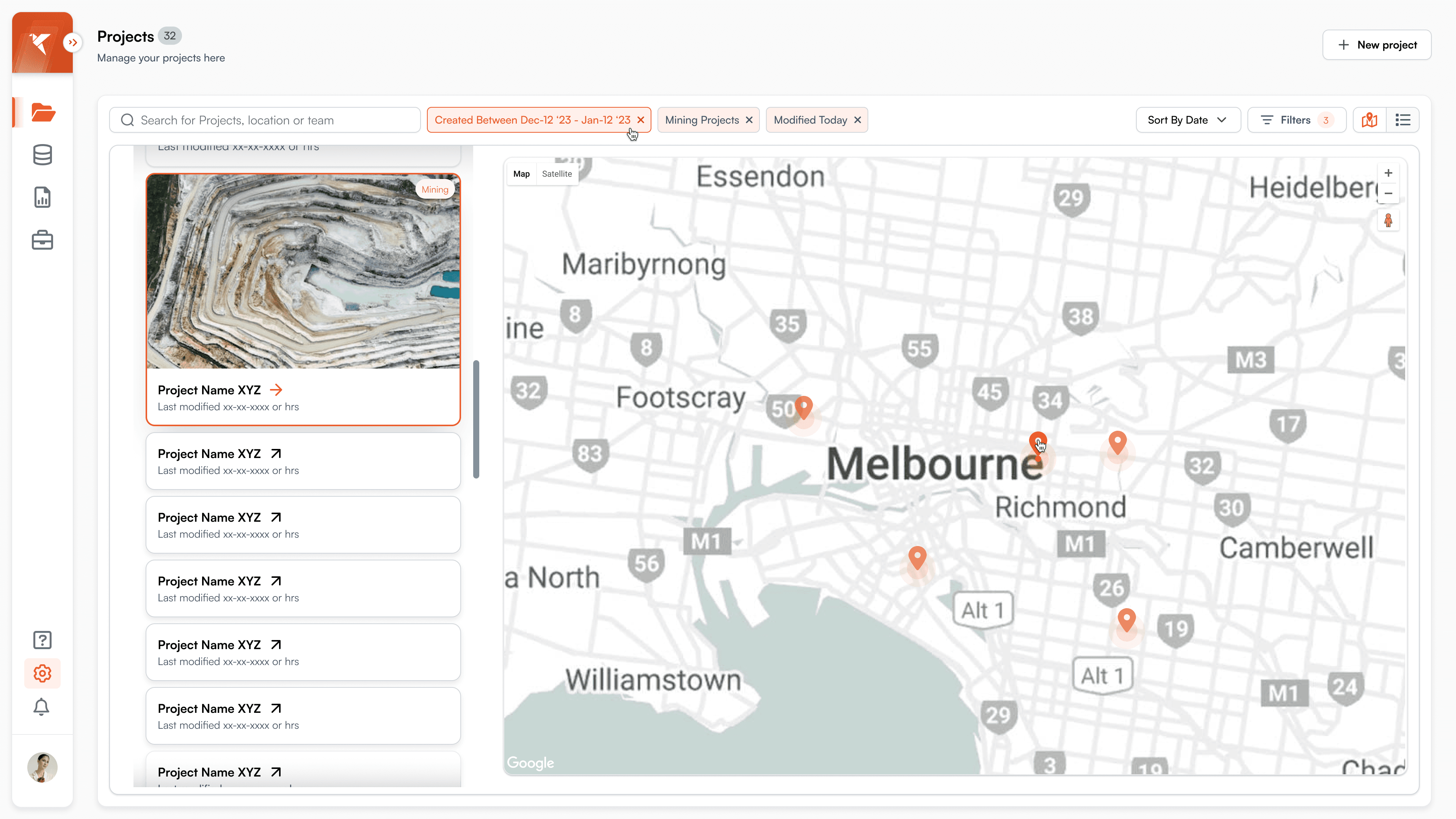Remove the Modified Today filter chip

click(x=857, y=120)
